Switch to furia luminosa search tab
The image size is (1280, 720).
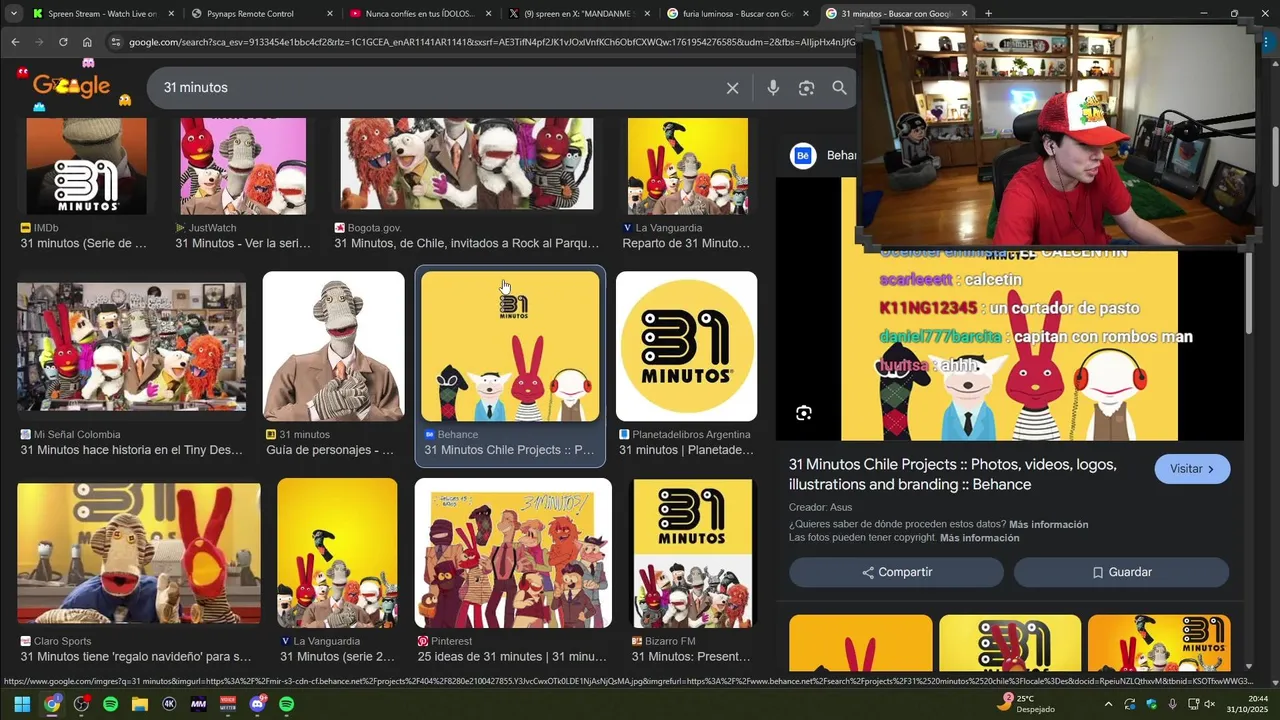click(736, 14)
